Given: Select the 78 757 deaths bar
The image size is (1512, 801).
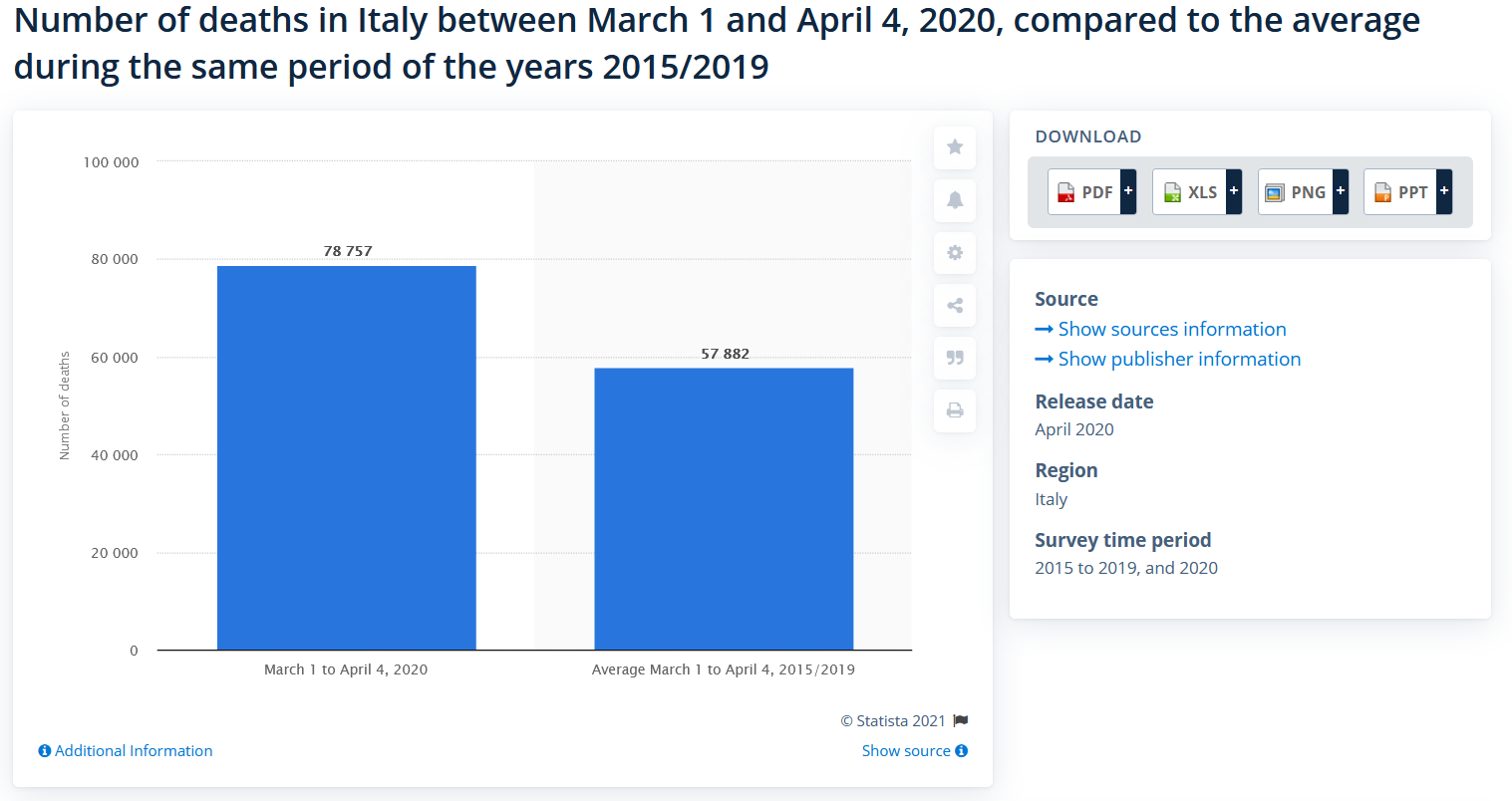Looking at the screenshot, I should [x=346, y=457].
